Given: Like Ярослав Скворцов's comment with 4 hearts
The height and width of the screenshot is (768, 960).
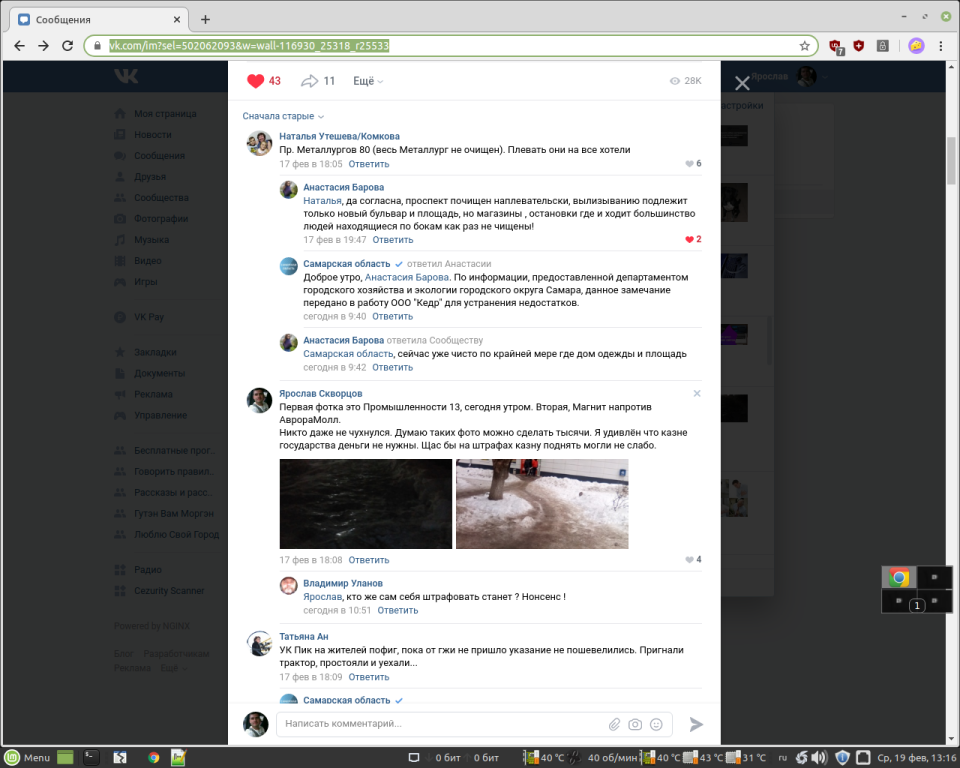Looking at the screenshot, I should pos(689,560).
